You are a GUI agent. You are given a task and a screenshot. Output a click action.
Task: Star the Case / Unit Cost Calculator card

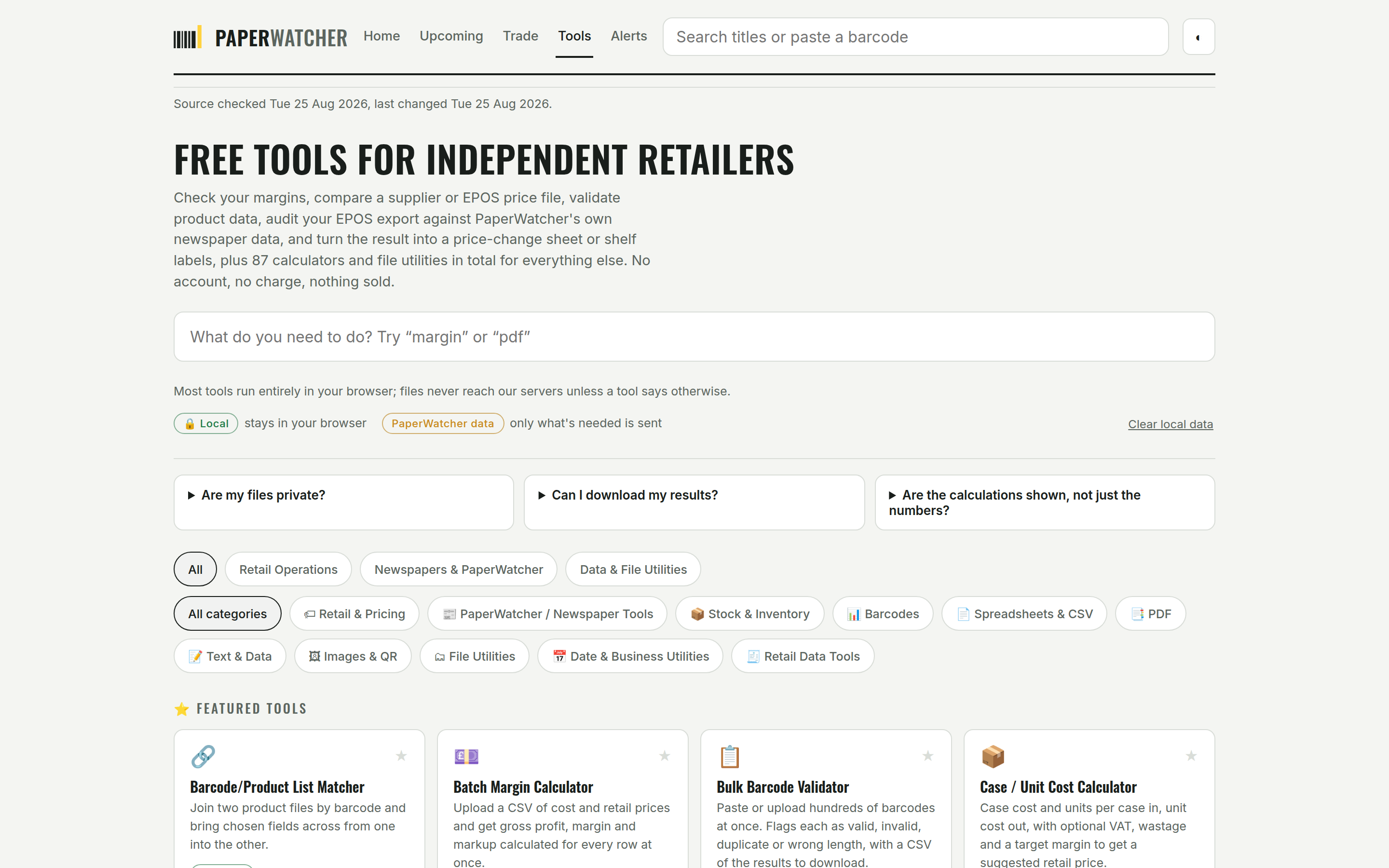click(x=1191, y=756)
